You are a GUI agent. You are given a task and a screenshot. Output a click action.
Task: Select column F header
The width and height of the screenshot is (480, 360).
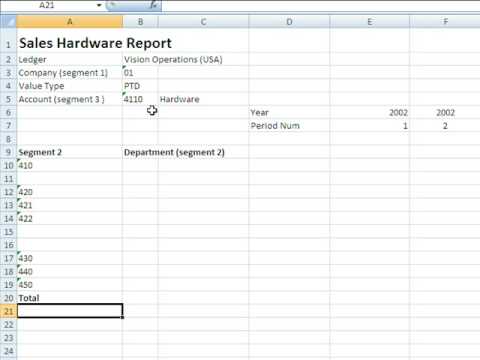click(x=445, y=22)
